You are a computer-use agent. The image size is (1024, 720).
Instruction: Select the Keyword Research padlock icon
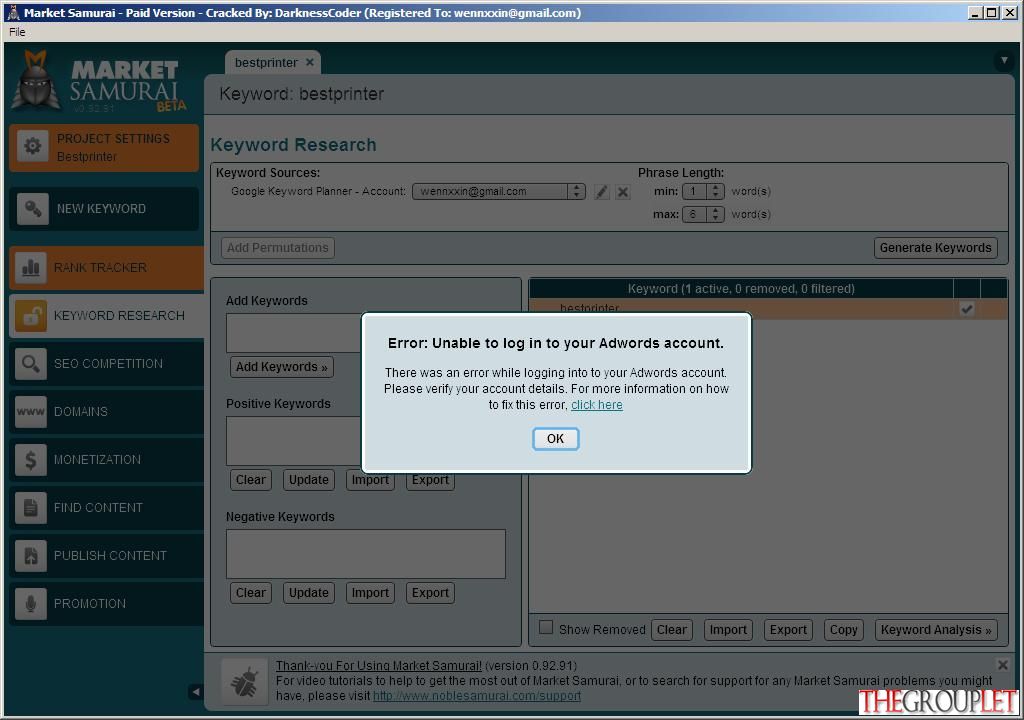tap(31, 316)
